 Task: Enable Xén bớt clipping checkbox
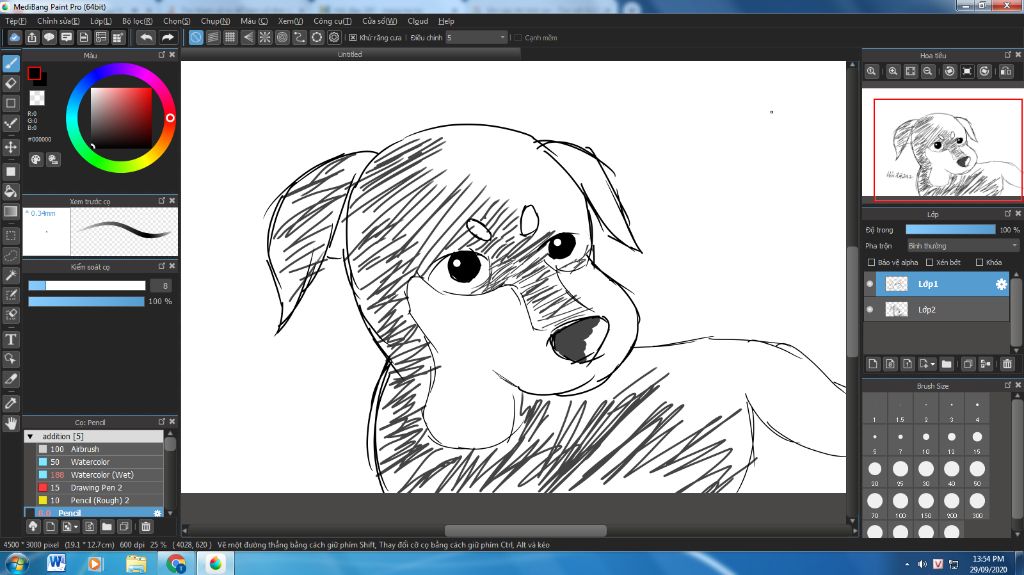point(929,263)
